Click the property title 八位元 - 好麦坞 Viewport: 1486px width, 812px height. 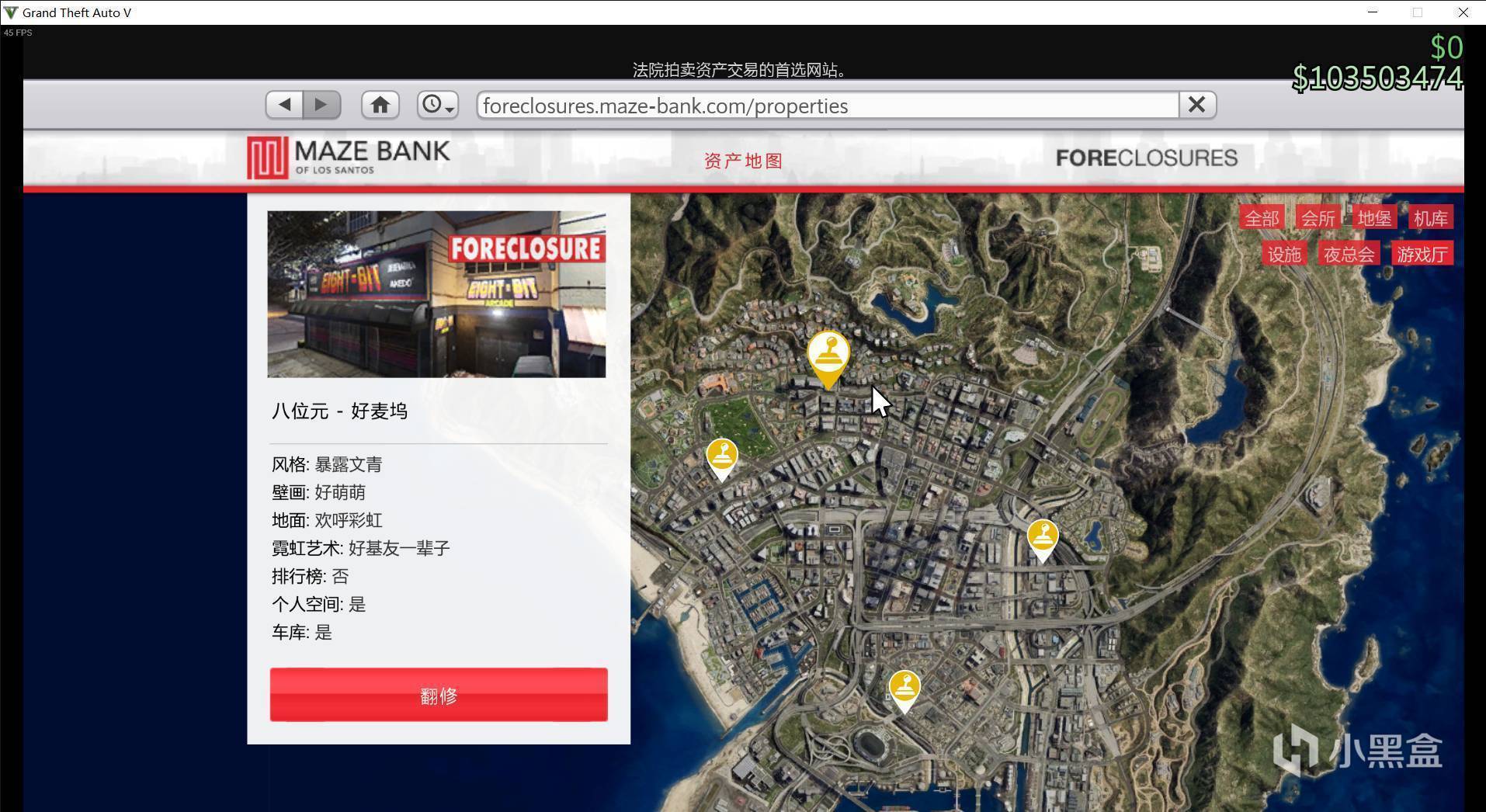pos(339,411)
